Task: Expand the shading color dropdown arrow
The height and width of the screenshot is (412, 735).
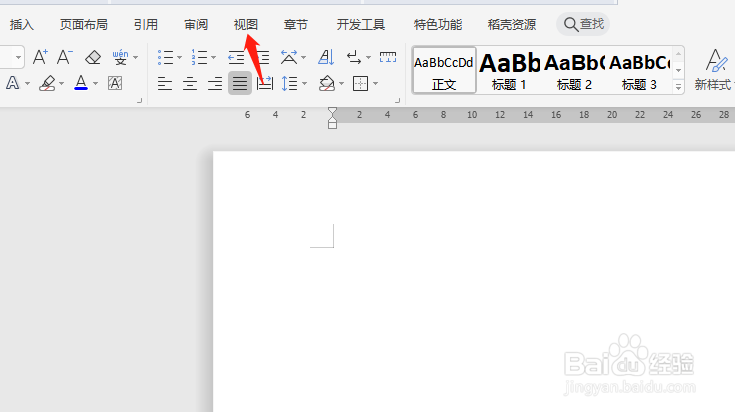Action: (341, 84)
